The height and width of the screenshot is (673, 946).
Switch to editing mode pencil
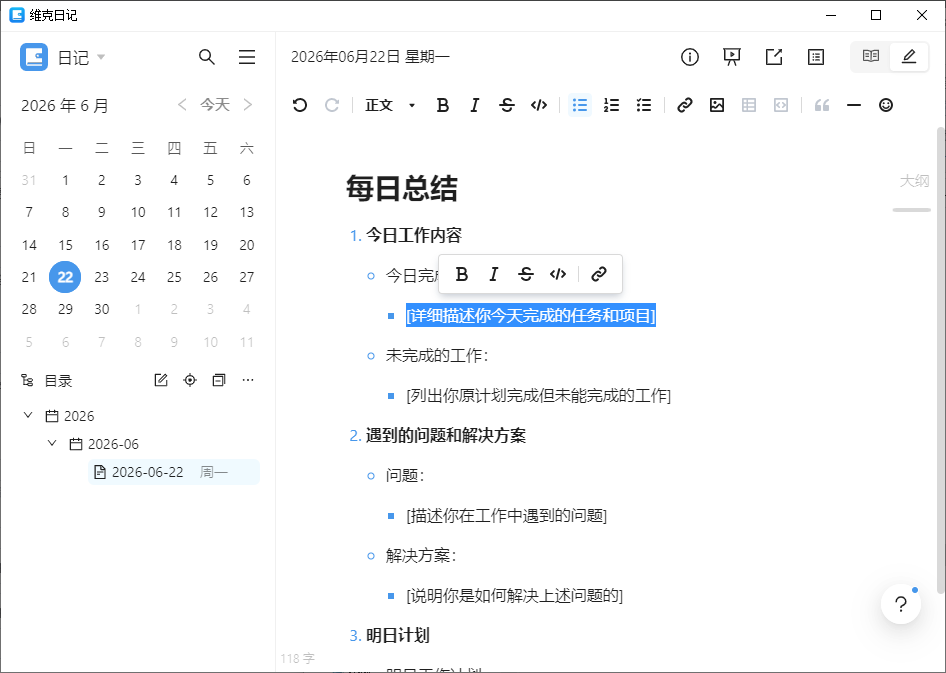pyautogui.click(x=909, y=57)
